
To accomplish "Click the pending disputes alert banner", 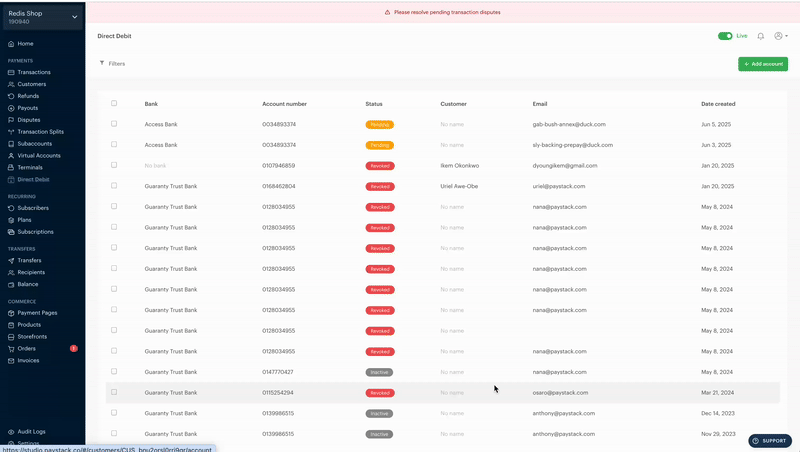I will point(443,12).
